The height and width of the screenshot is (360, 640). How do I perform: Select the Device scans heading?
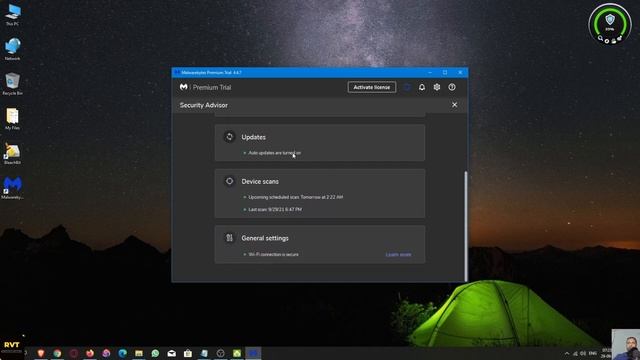tap(260, 181)
